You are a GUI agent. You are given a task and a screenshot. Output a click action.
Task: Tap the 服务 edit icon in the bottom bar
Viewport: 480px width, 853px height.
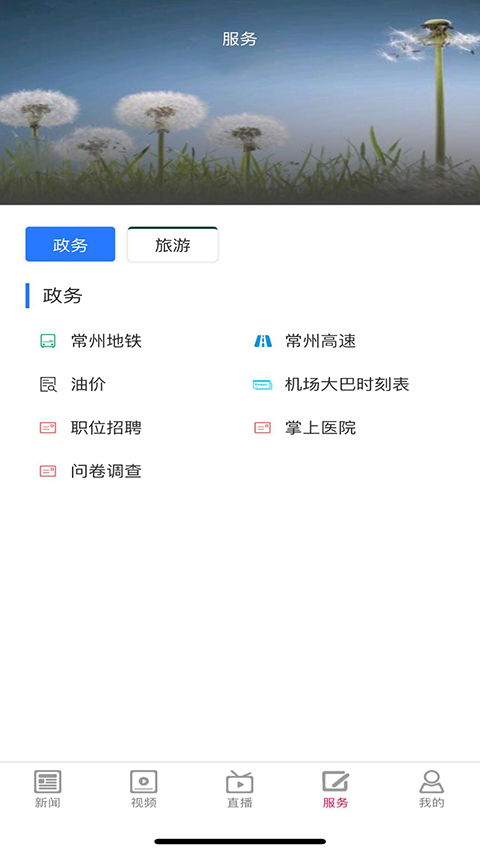point(335,782)
